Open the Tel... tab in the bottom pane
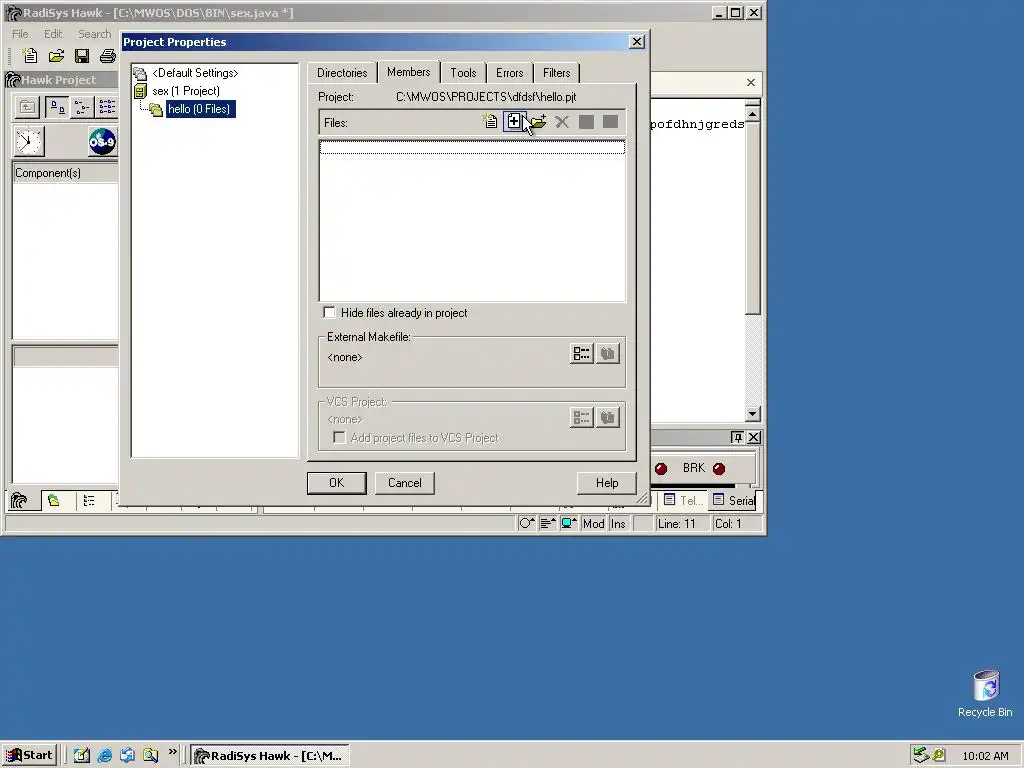 tap(683, 501)
